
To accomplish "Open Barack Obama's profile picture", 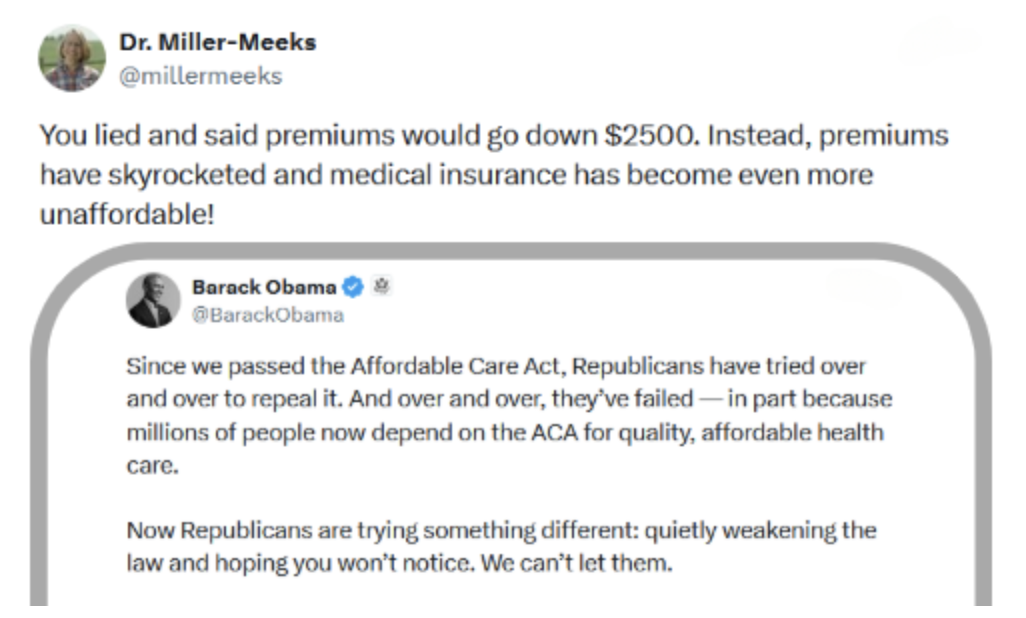I will pos(153,300).
